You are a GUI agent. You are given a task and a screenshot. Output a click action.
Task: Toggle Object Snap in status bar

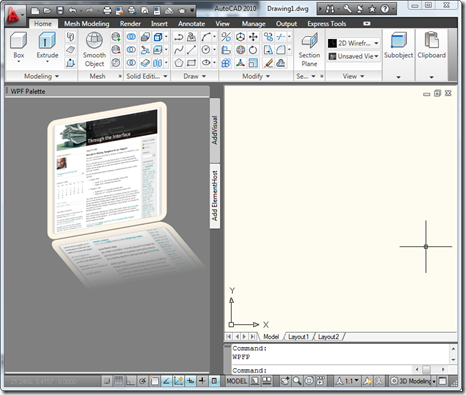tap(154, 381)
